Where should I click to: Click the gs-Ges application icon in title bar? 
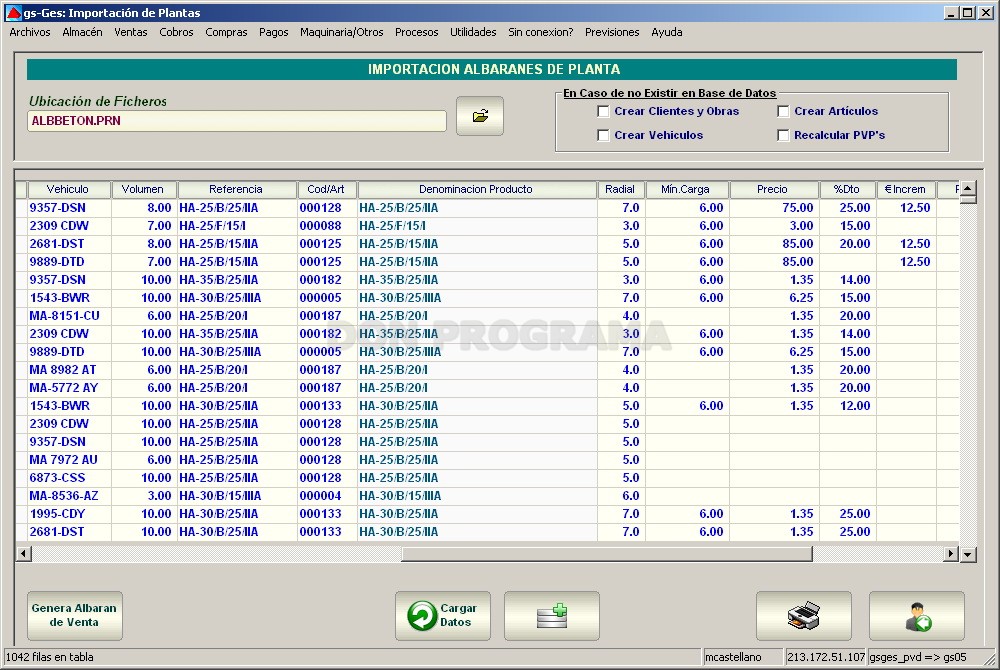(13, 13)
